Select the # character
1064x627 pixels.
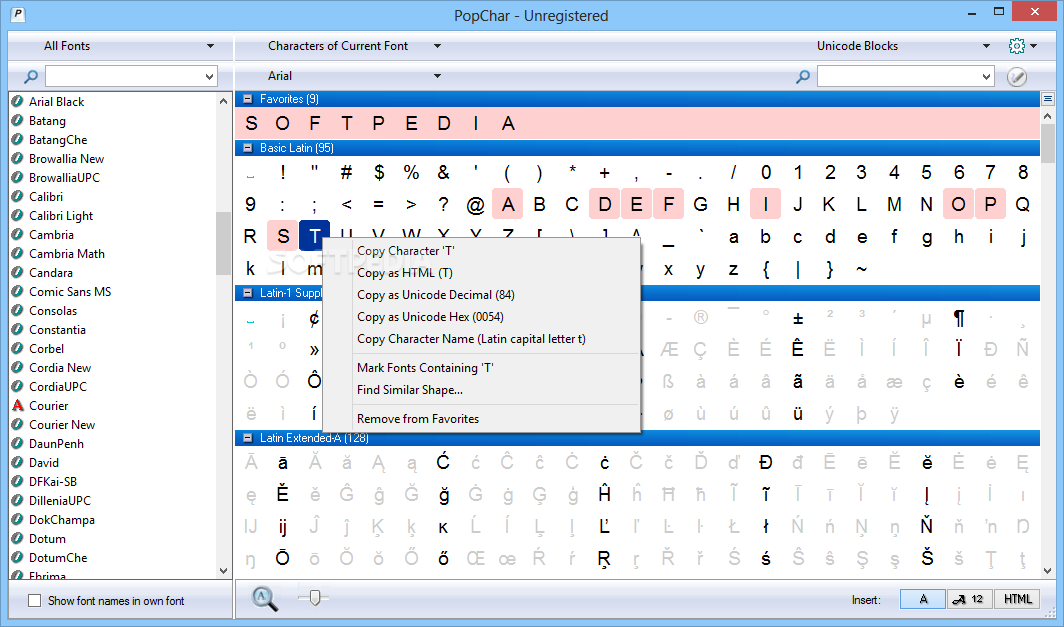point(346,172)
